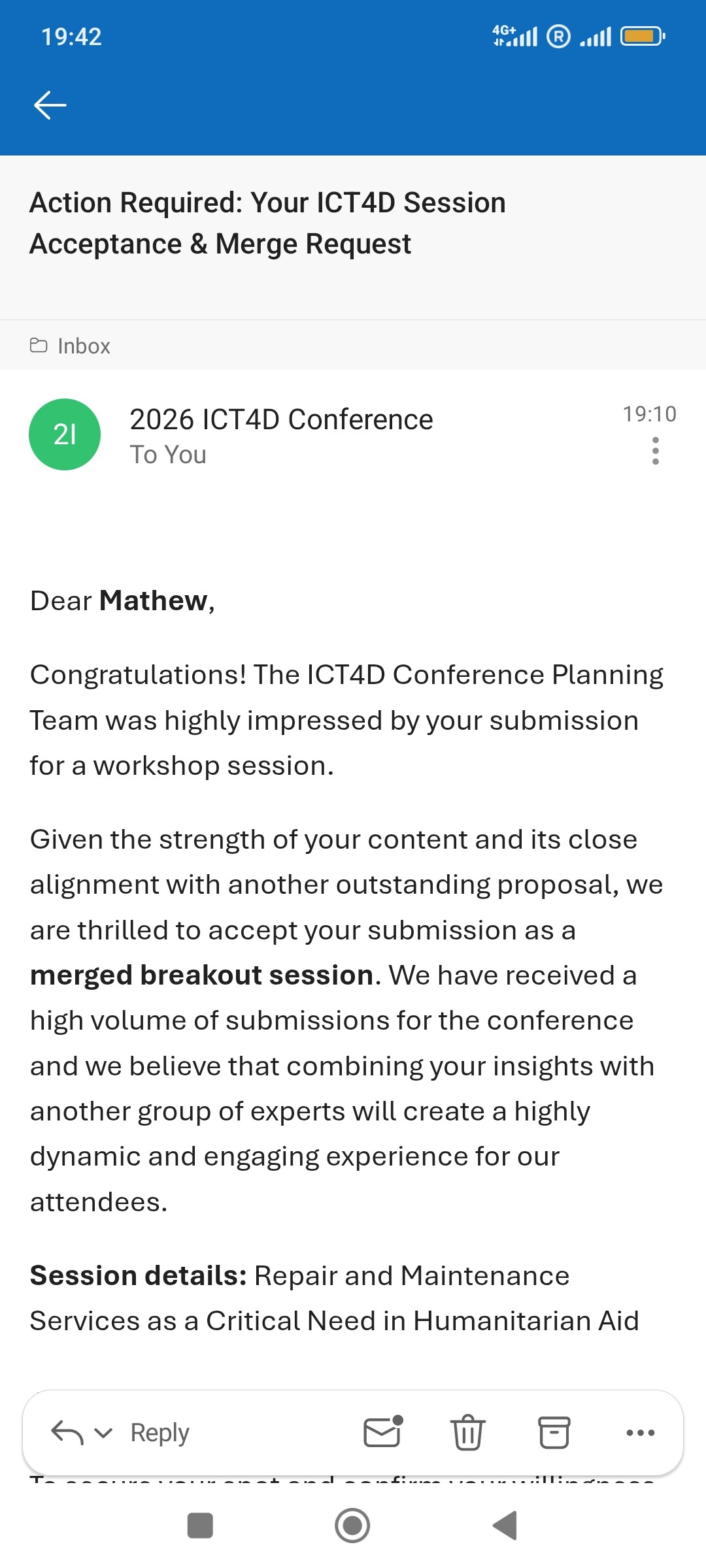Tap the back arrow to leave email
Screen dimensions: 706x1568
[x=50, y=105]
